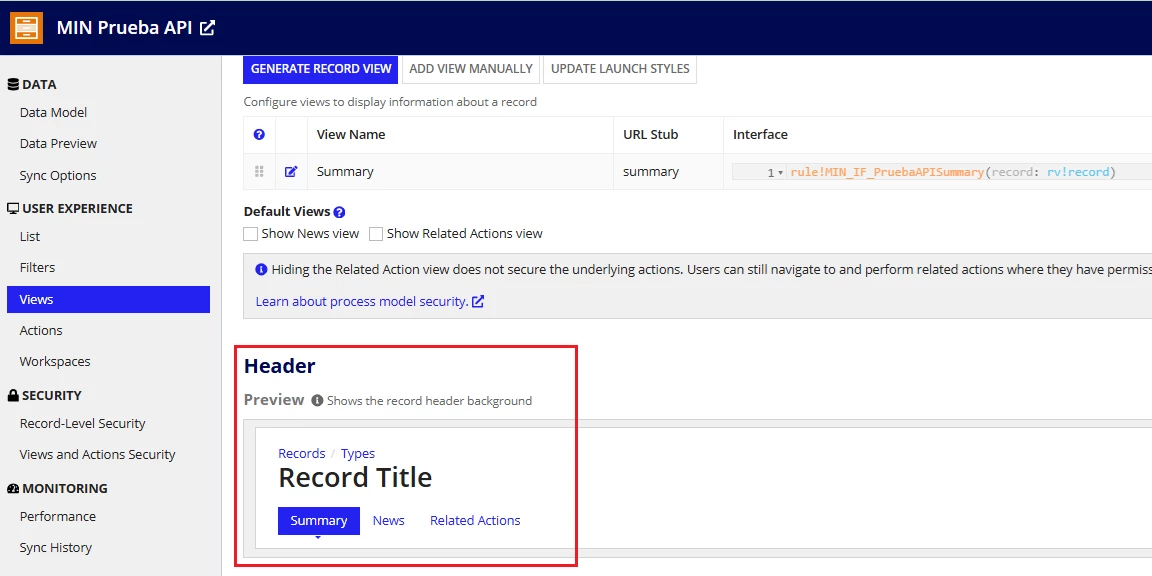The image size is (1152, 576).
Task: Click the orange record type icon
Action: [26, 28]
